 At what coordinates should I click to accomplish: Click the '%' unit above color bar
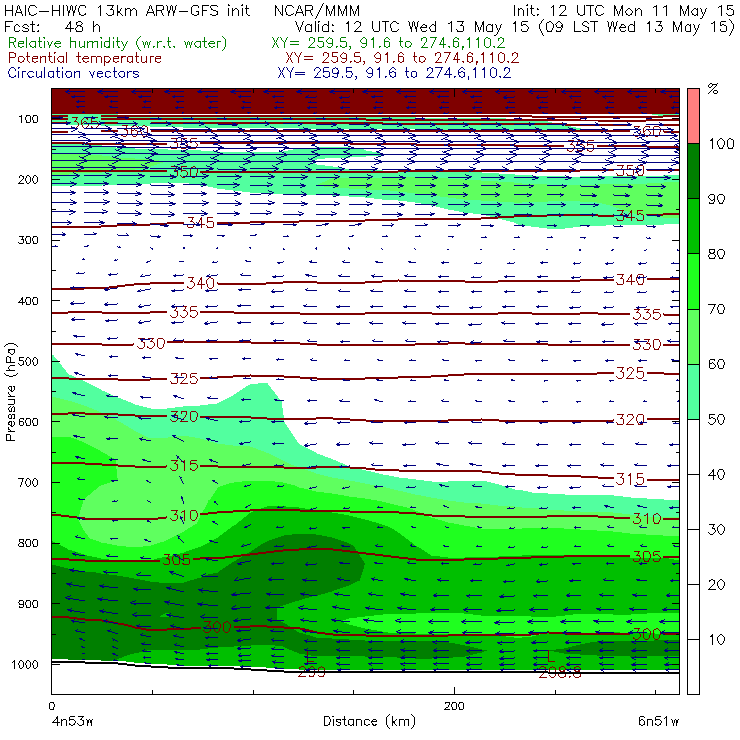pyautogui.click(x=713, y=89)
